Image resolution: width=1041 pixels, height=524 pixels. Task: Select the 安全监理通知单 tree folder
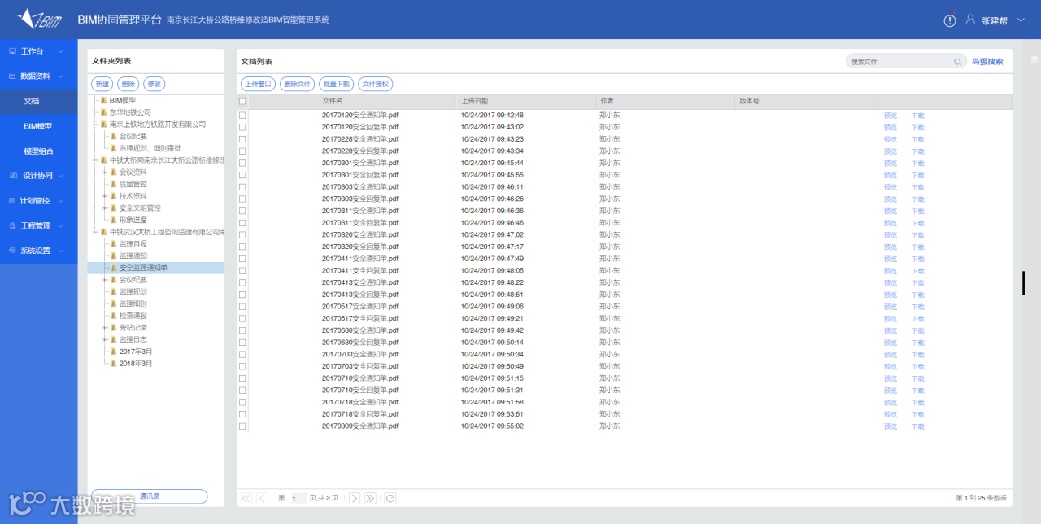coord(143,268)
